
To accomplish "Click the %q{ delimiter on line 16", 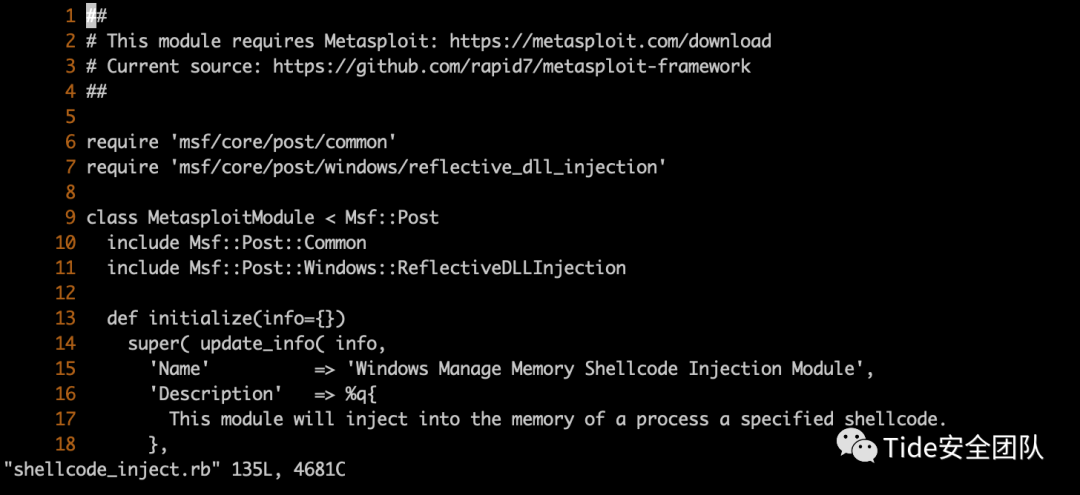I will tap(360, 393).
